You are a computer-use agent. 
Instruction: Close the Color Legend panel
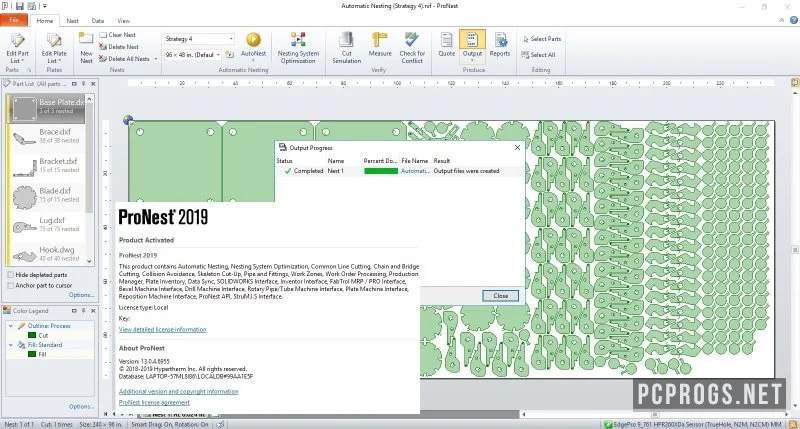point(93,311)
